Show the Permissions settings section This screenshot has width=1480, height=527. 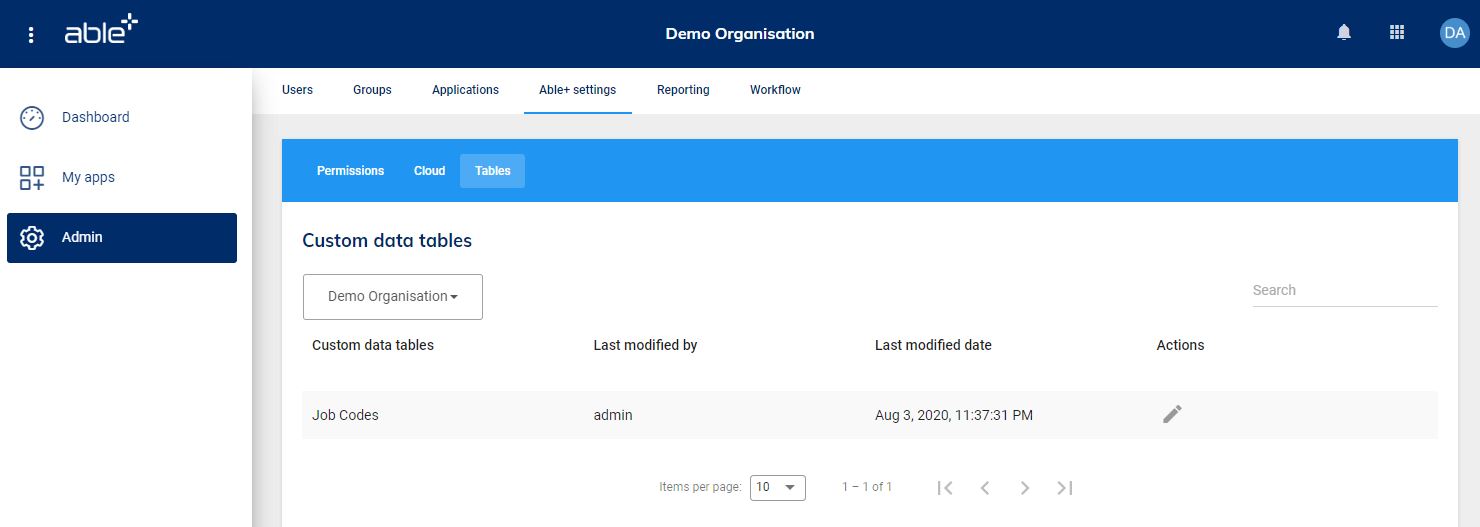point(350,171)
